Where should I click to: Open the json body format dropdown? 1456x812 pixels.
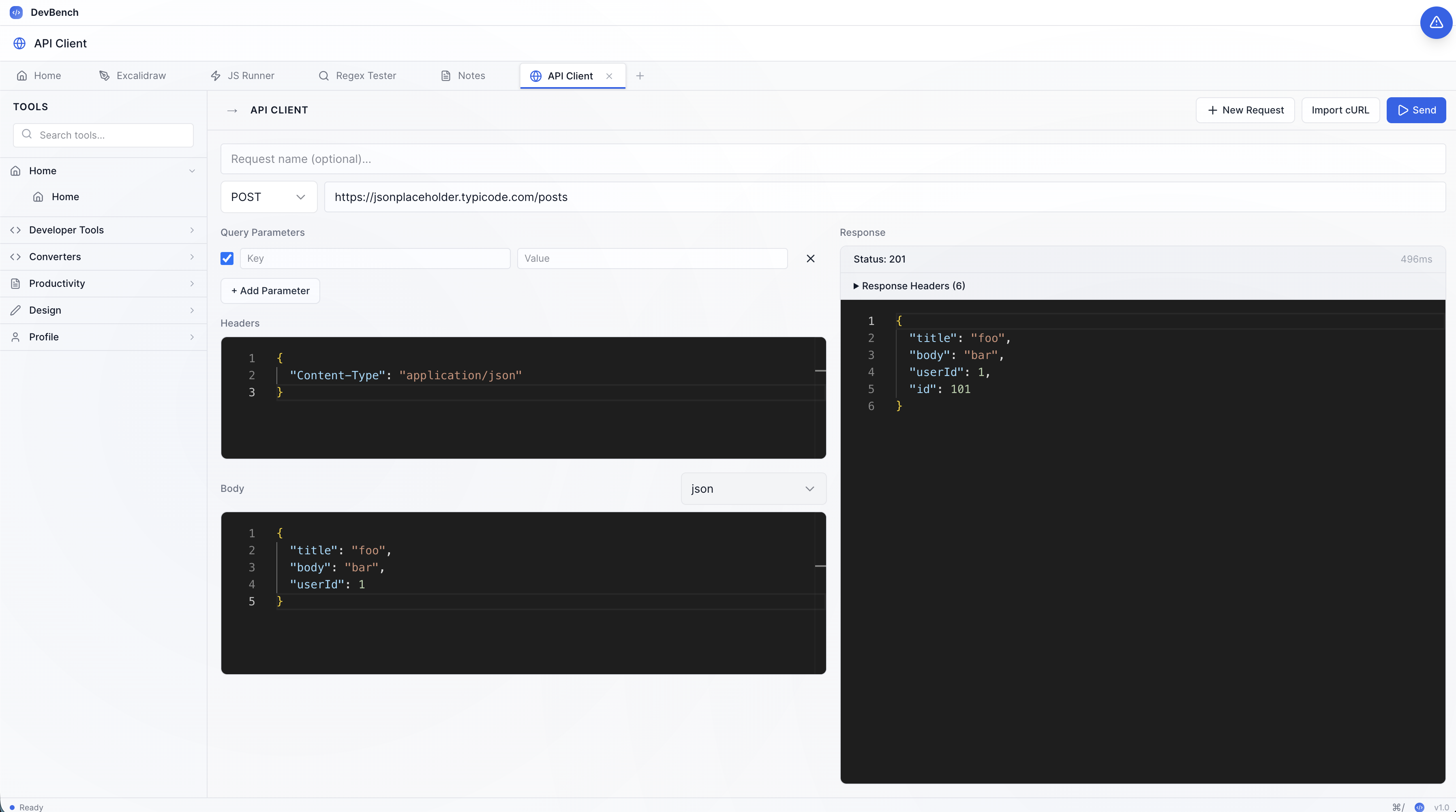(753, 488)
